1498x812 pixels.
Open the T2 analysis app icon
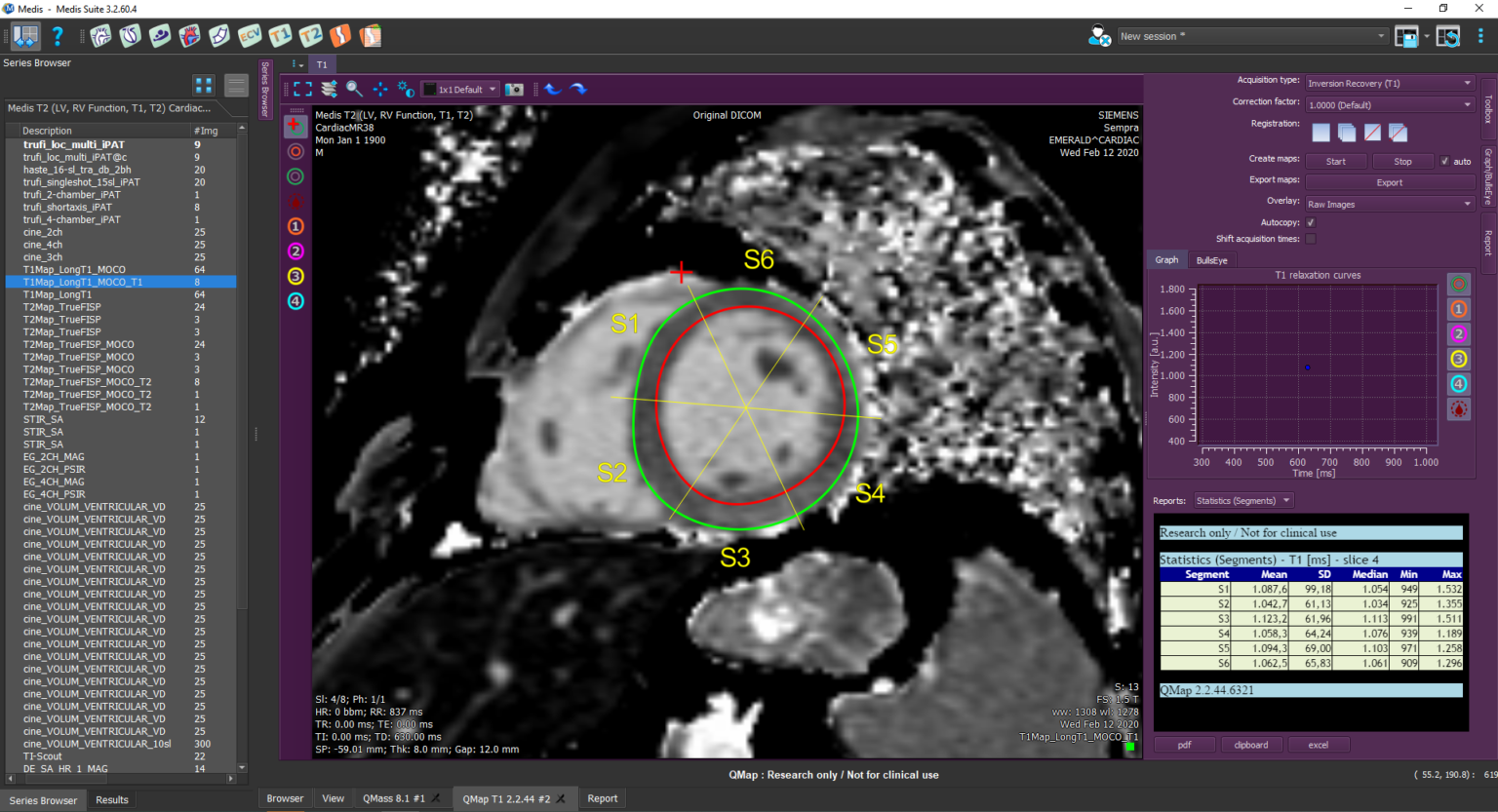310,36
